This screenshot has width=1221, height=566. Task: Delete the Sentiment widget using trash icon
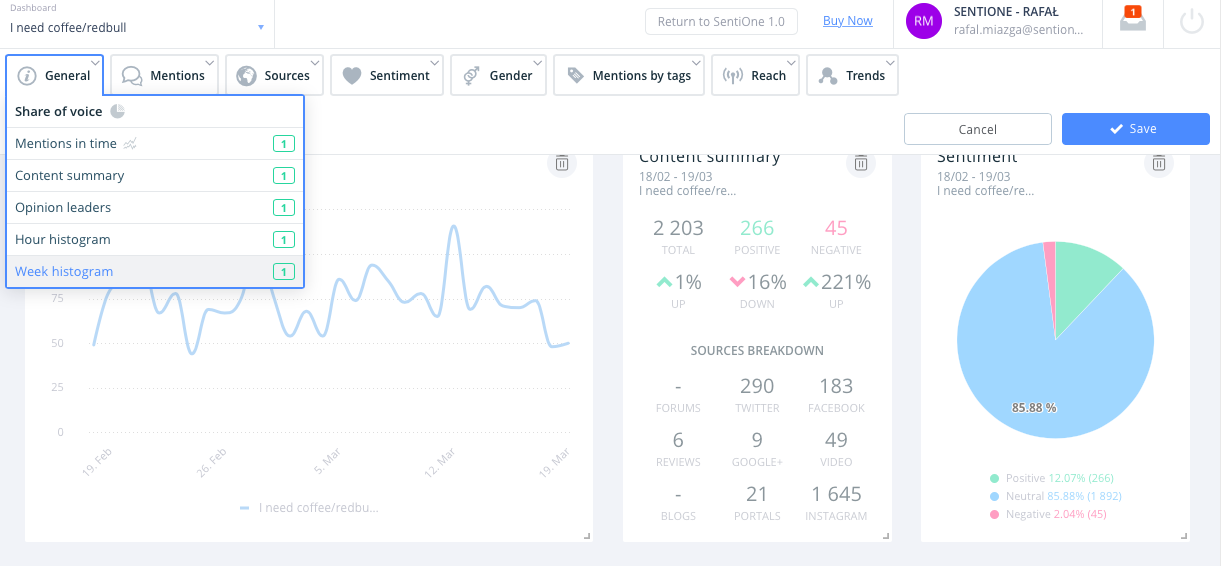[1158, 163]
